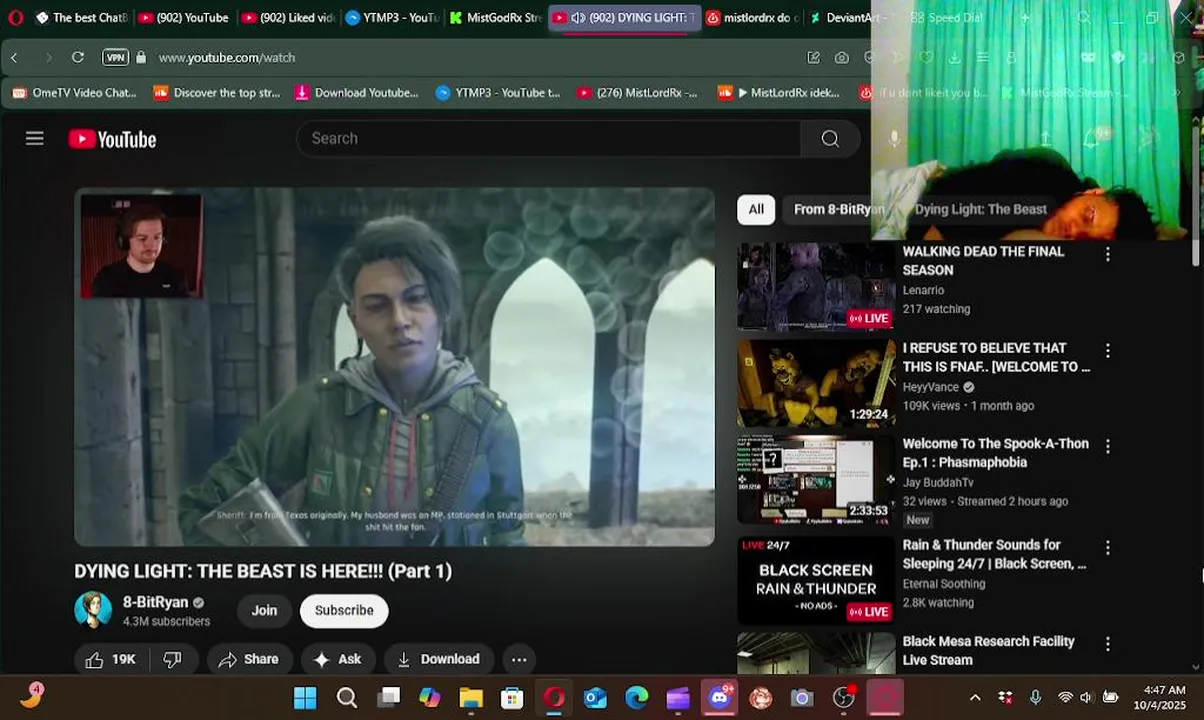Open the 8-BitRyan channel name link
Viewport: 1204px width, 720px height.
click(155, 602)
